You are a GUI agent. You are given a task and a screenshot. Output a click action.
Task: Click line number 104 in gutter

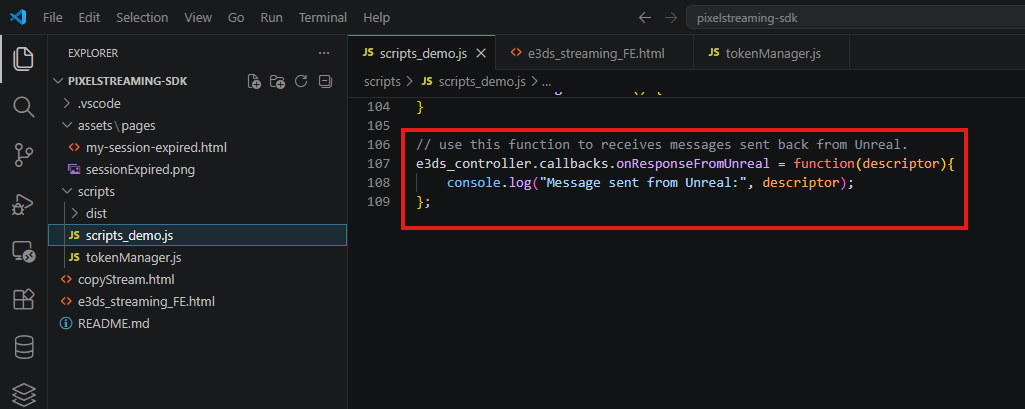379,106
